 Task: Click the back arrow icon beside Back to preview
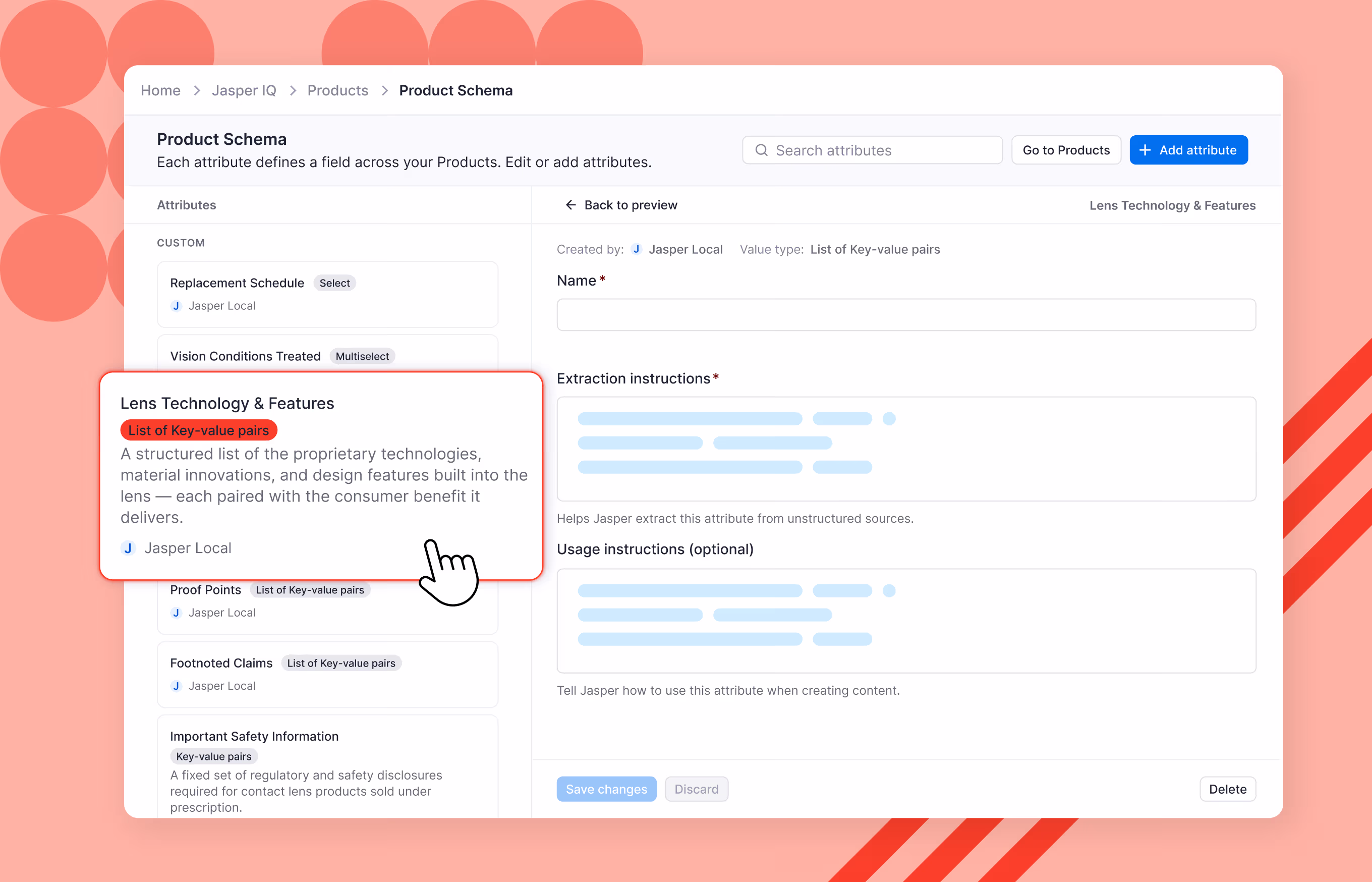(x=570, y=205)
